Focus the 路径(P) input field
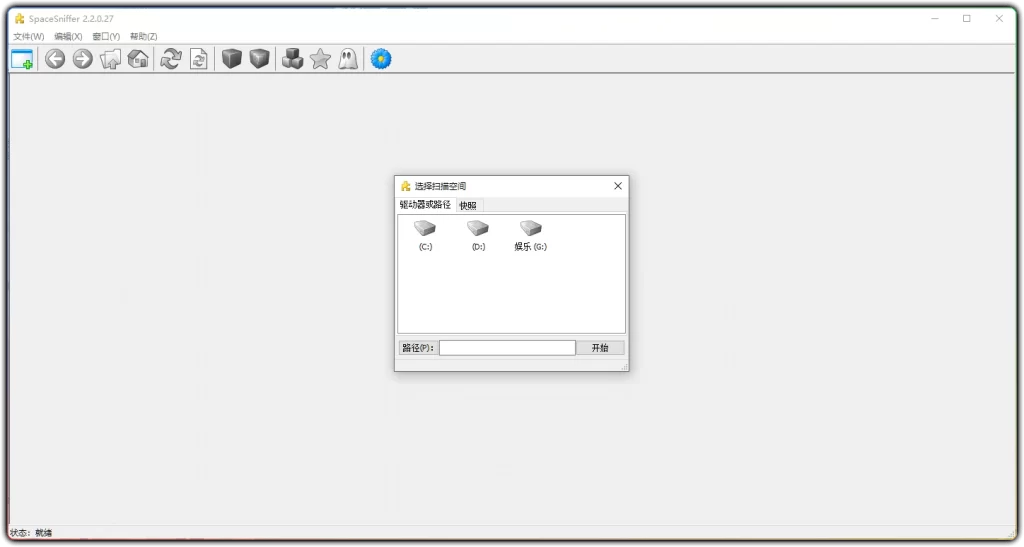 pos(507,348)
